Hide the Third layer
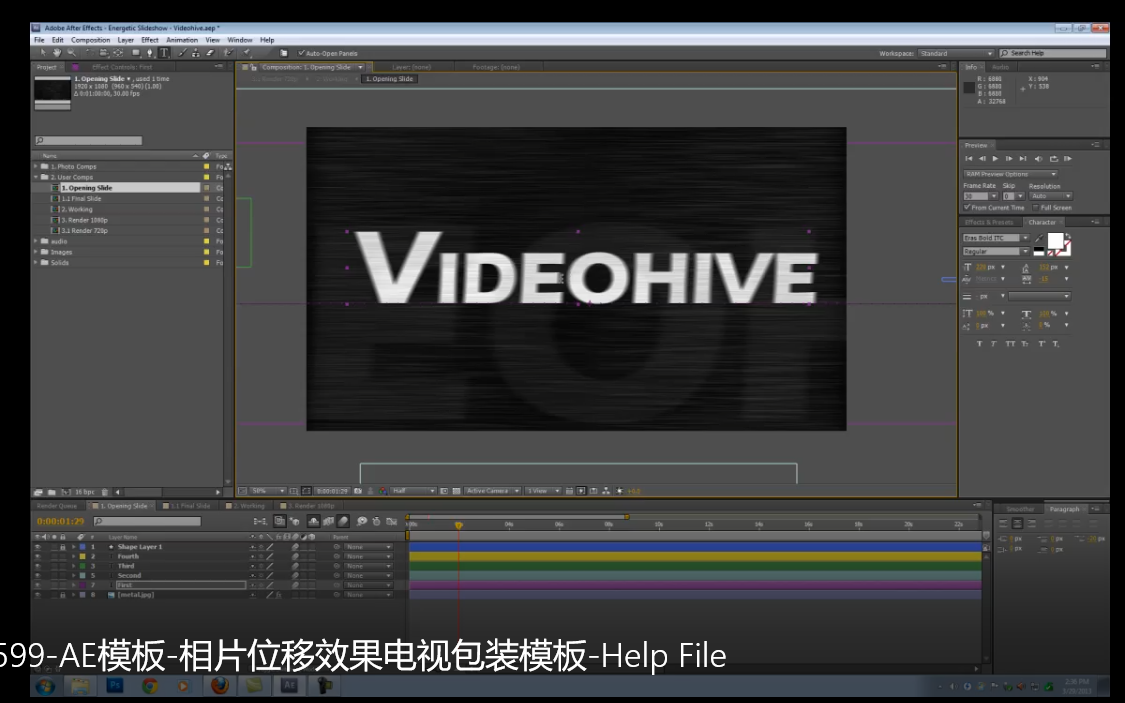 (37, 566)
